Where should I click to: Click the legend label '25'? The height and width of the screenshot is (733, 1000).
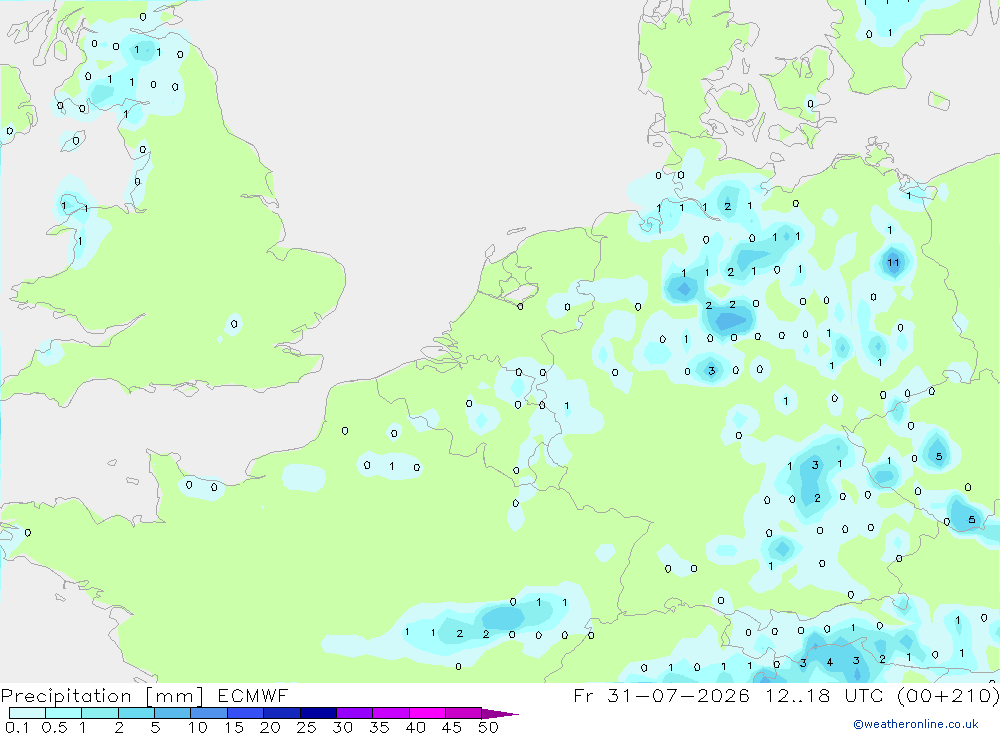(x=306, y=727)
